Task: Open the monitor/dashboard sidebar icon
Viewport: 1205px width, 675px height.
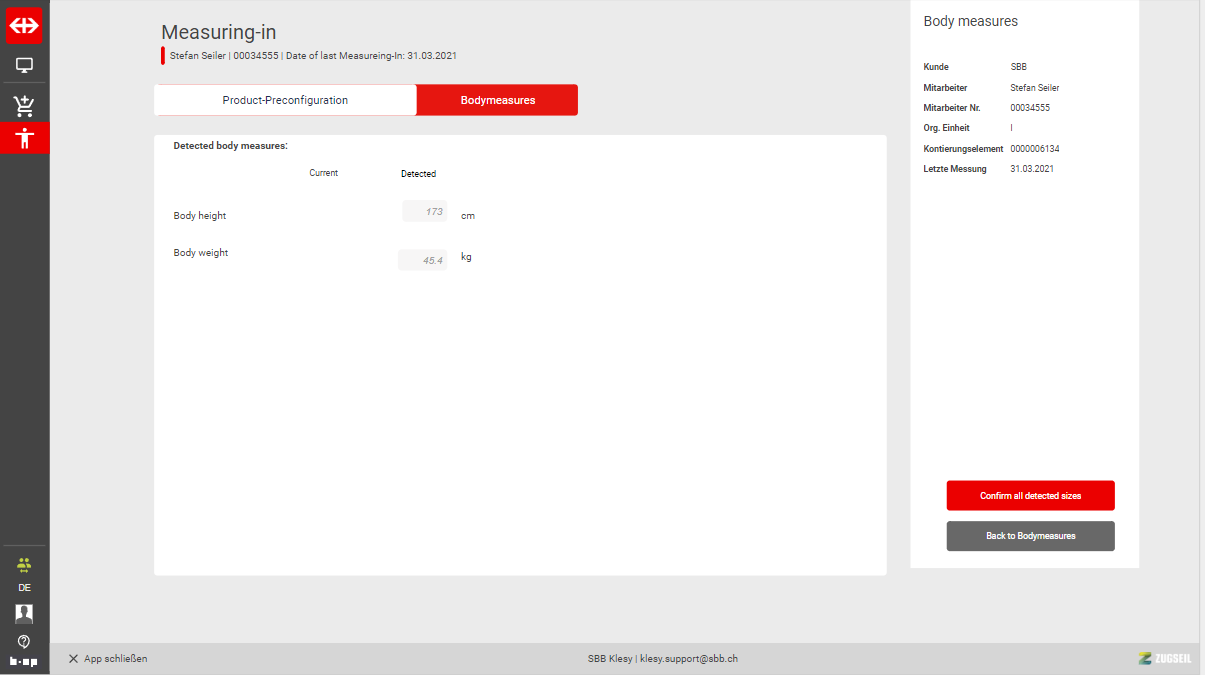Action: click(24, 66)
